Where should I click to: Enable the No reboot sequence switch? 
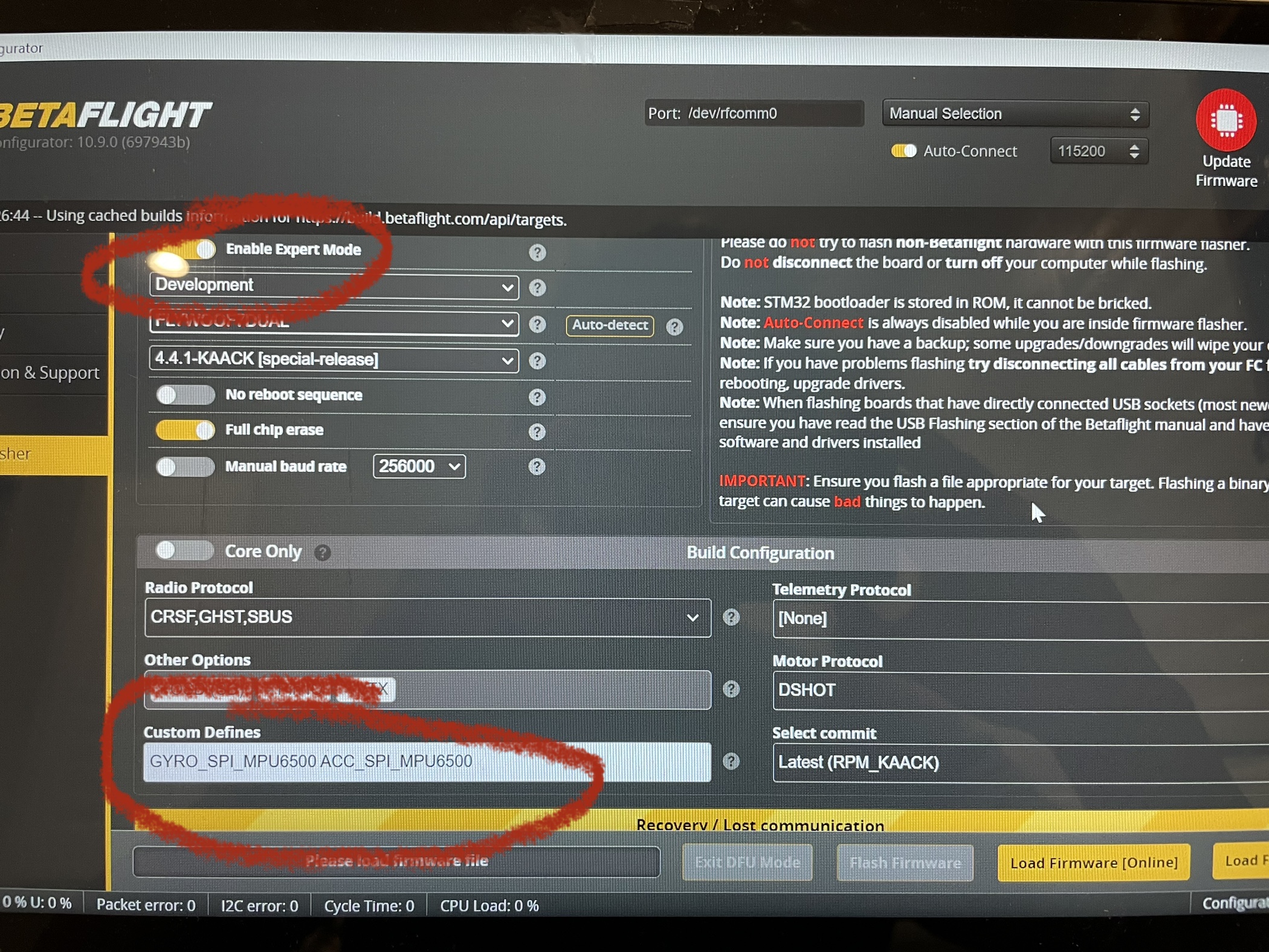pyautogui.click(x=185, y=395)
